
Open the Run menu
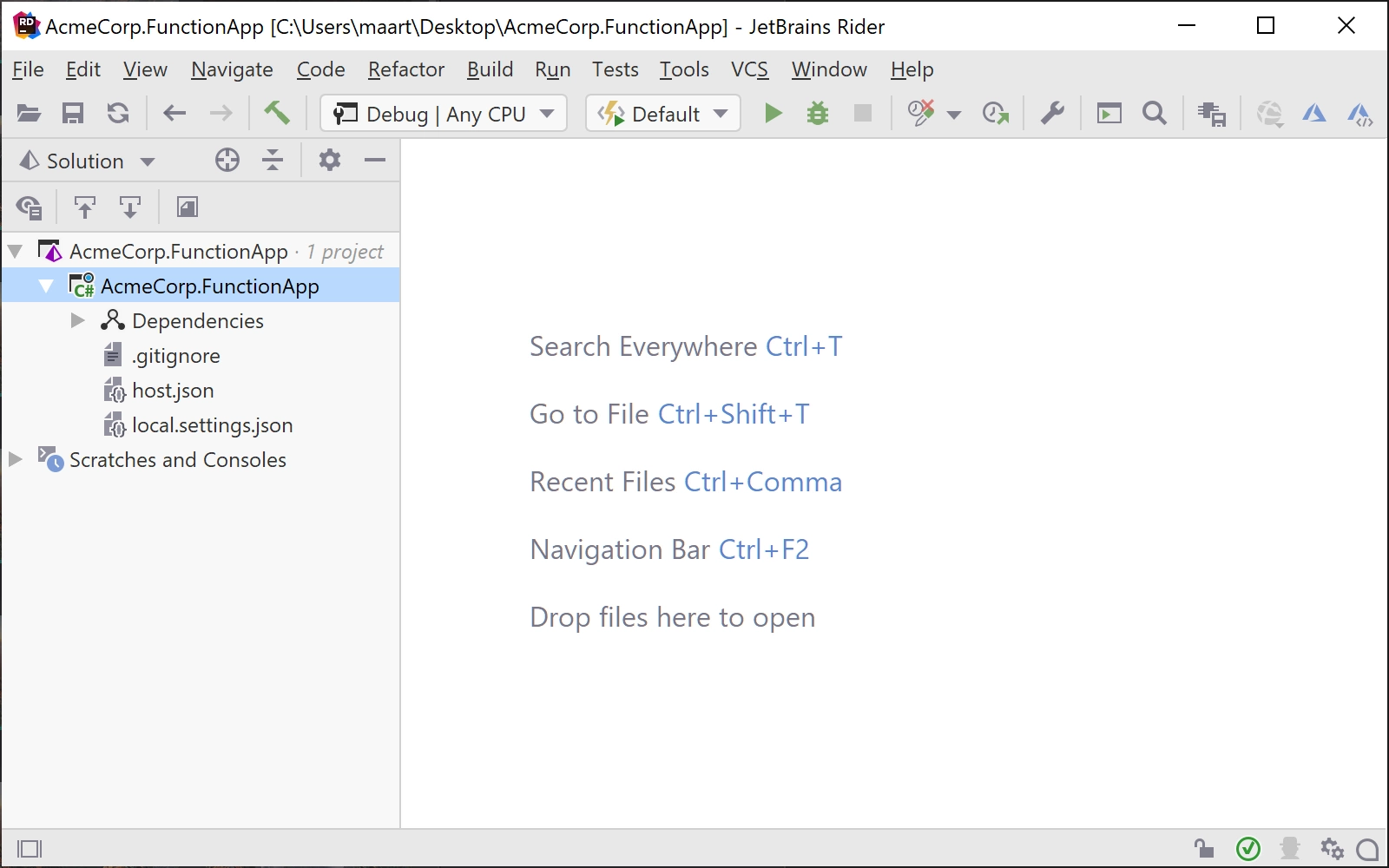(x=553, y=69)
